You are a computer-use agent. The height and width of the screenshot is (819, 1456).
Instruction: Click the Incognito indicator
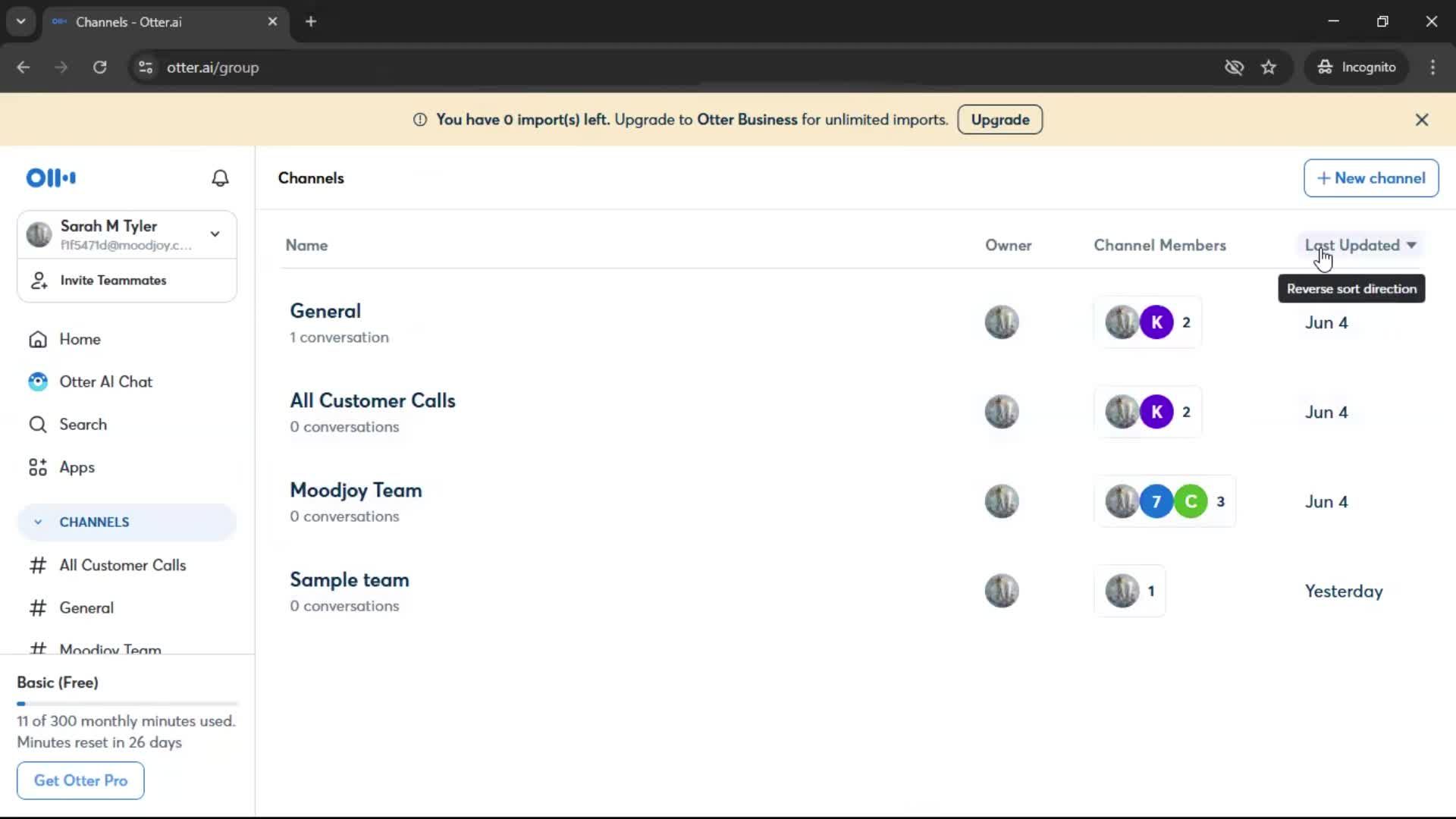[1357, 67]
